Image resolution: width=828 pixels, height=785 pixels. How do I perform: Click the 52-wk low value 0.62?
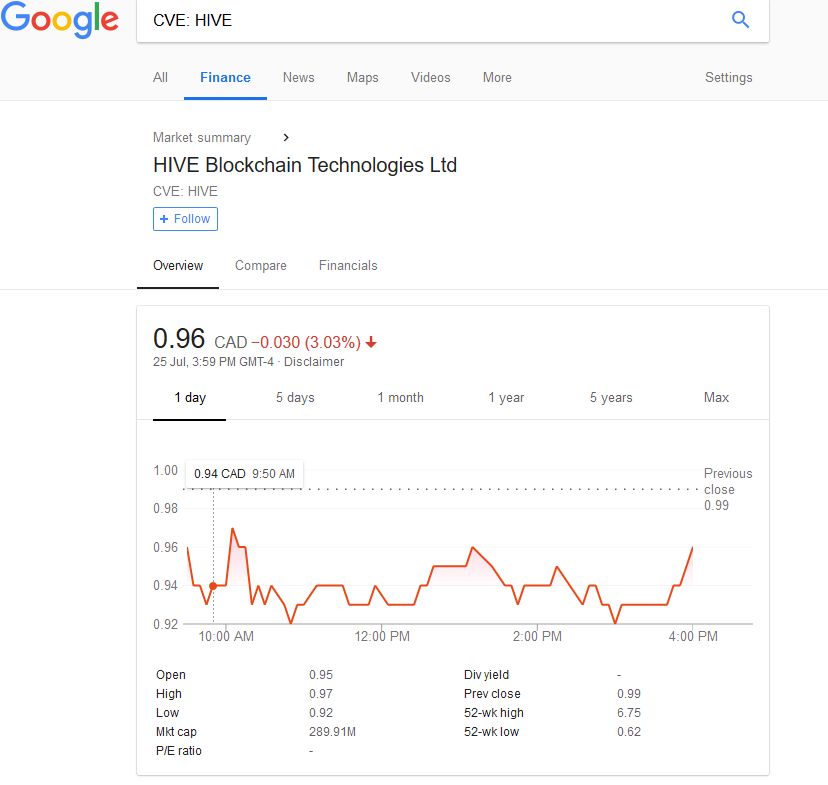[628, 732]
